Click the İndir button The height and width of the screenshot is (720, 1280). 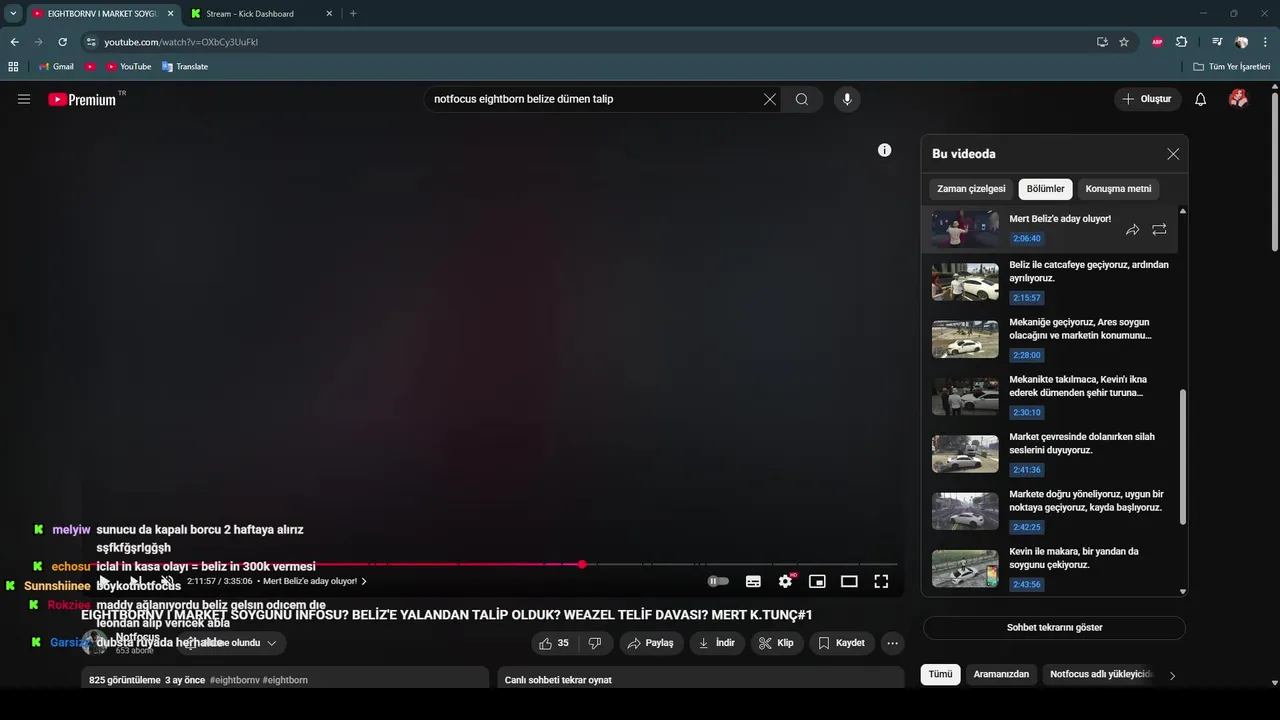(x=717, y=643)
